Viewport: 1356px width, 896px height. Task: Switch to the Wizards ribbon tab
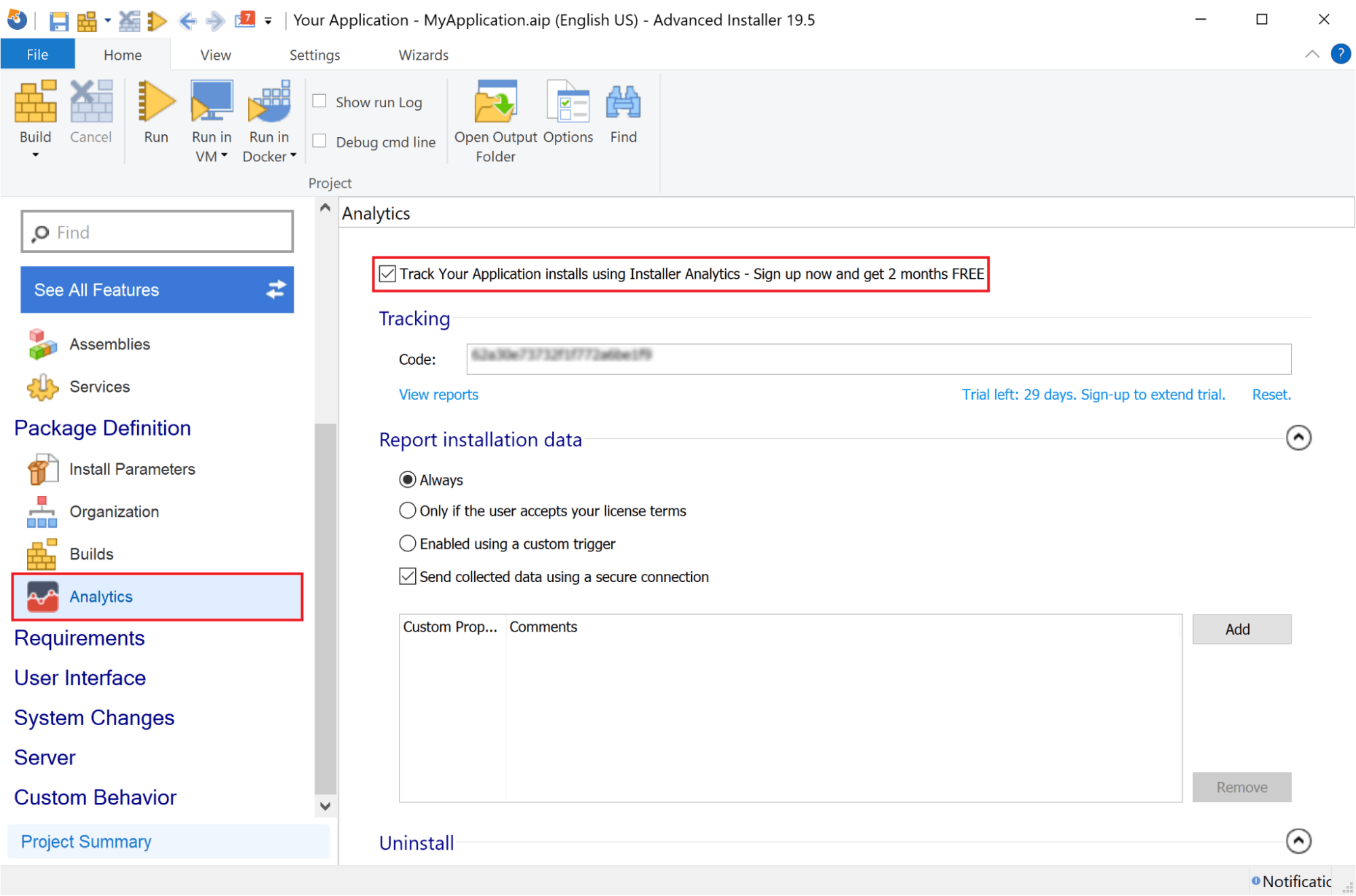tap(423, 54)
